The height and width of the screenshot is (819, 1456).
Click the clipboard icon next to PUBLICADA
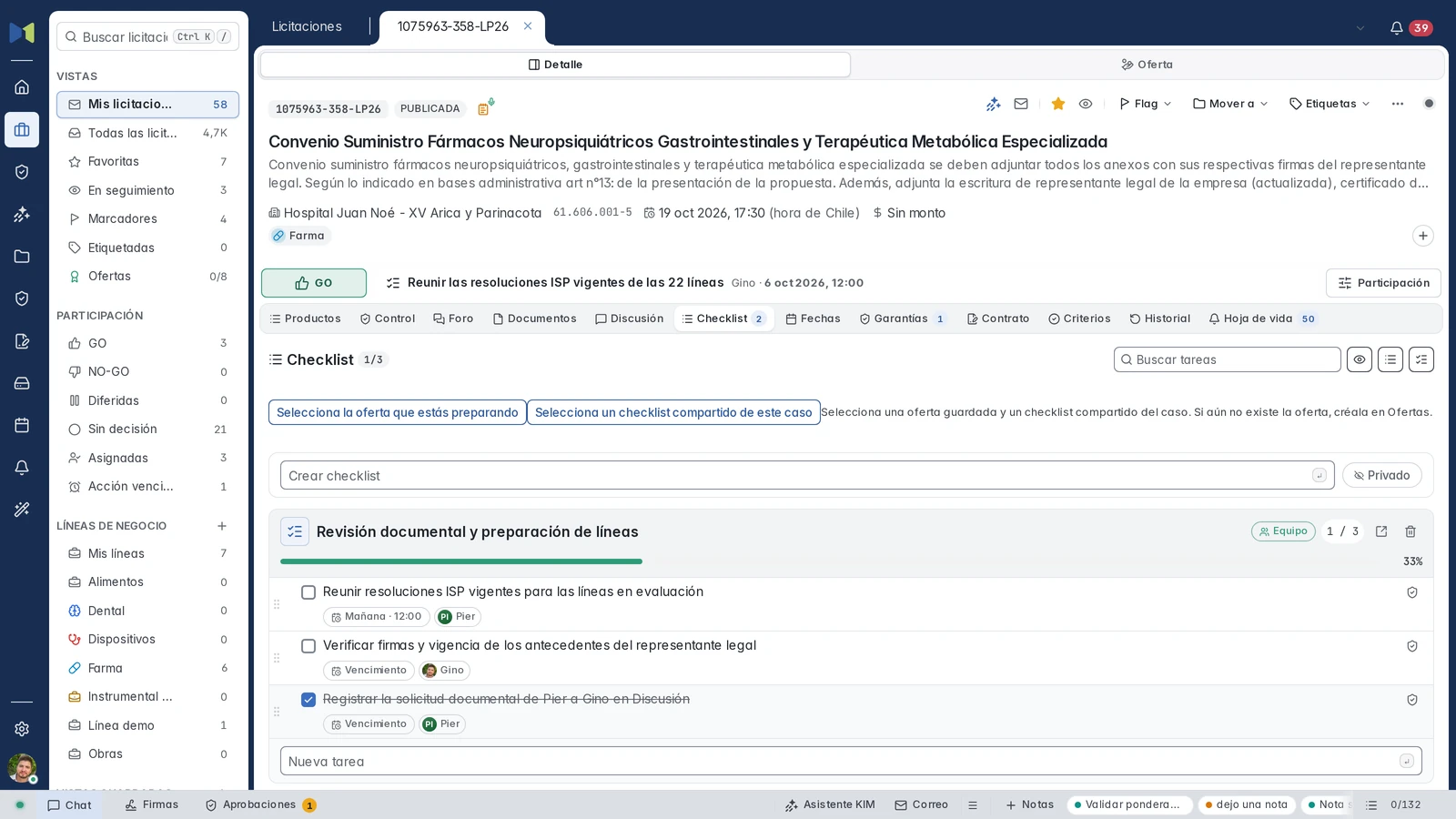coord(485,108)
